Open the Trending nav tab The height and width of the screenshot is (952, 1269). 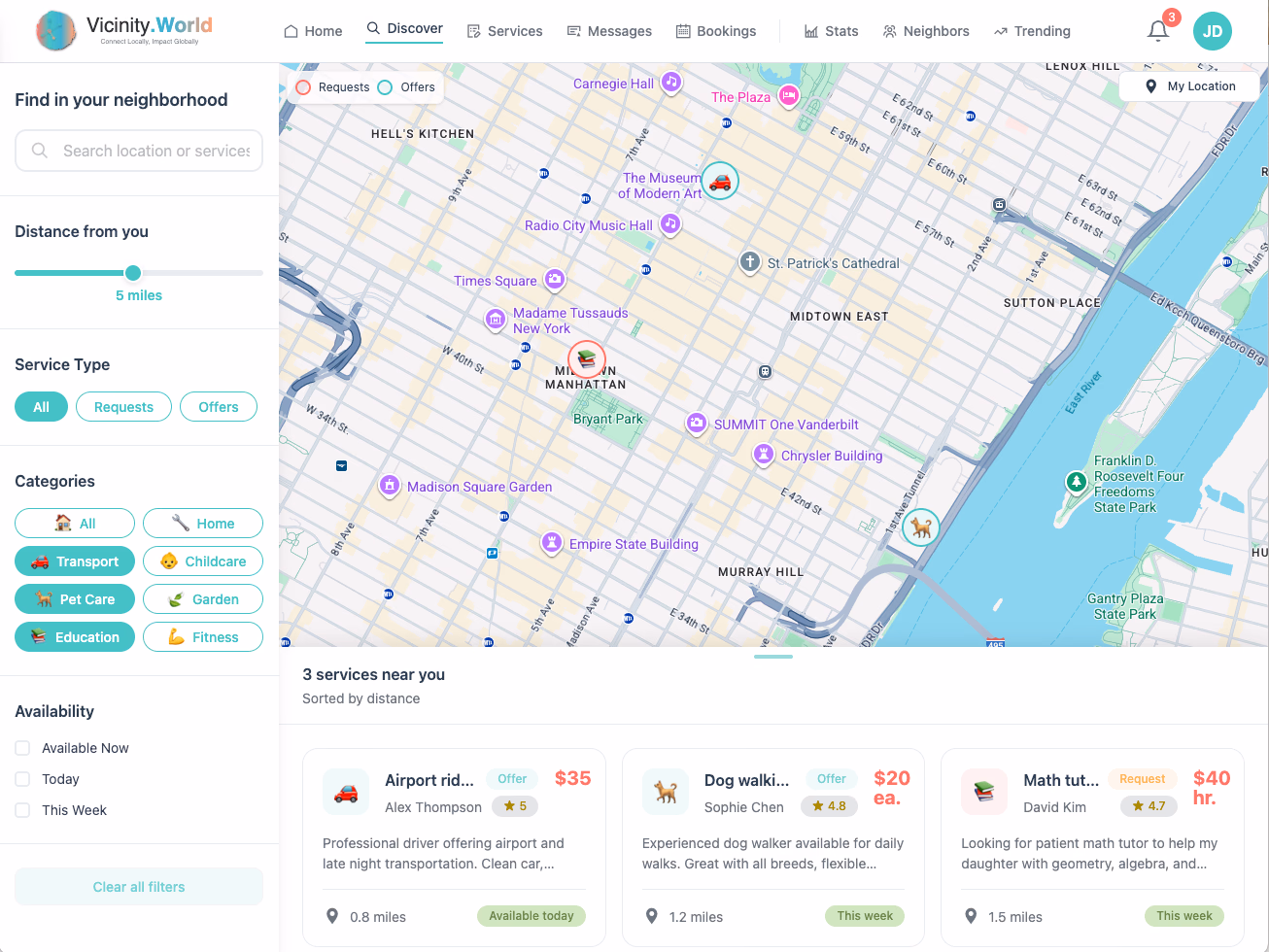pyautogui.click(x=1032, y=31)
